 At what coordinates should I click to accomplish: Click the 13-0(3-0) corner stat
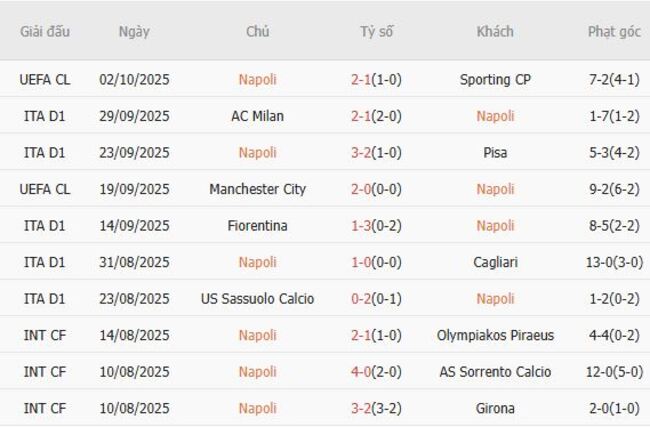614,262
